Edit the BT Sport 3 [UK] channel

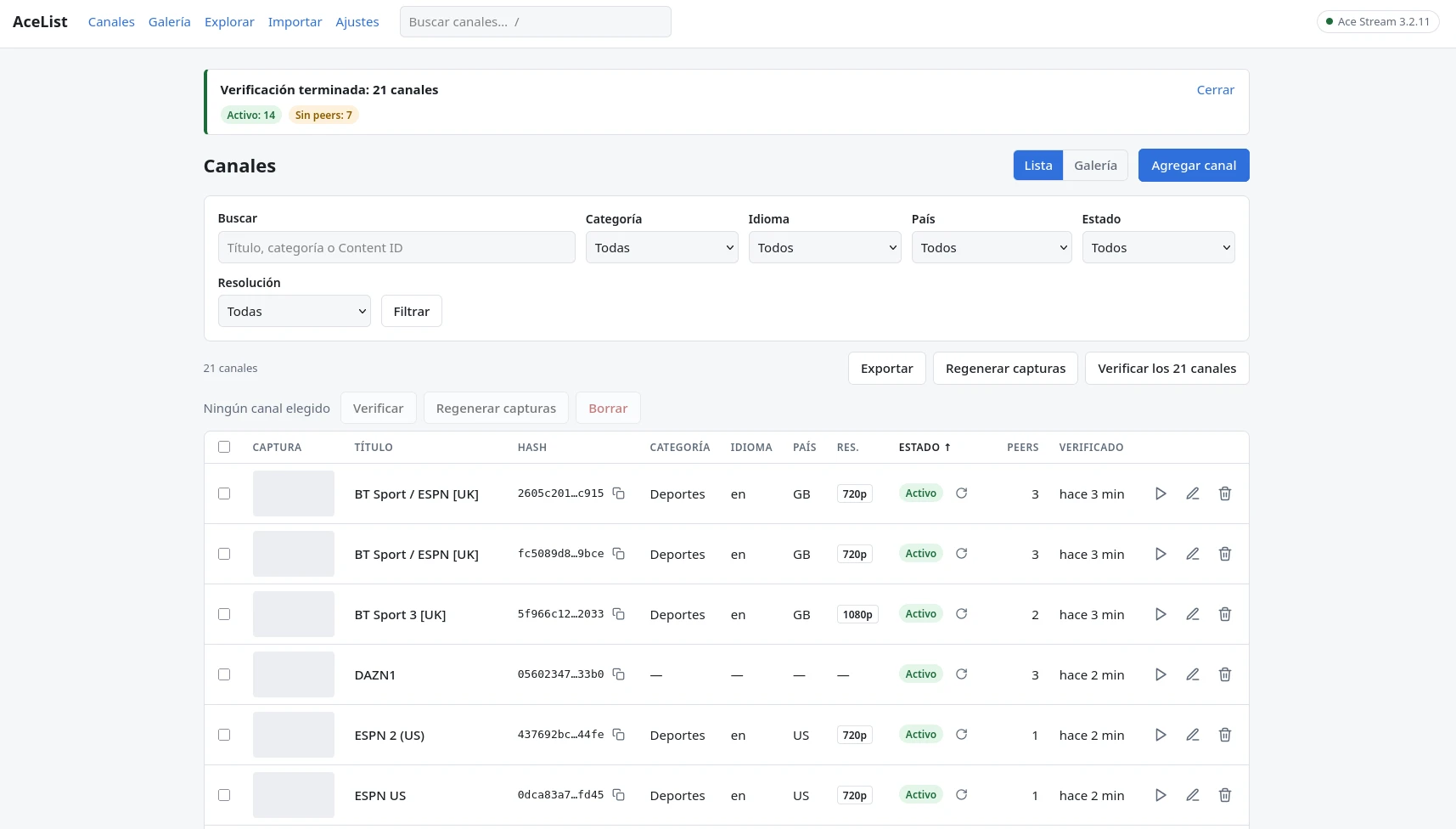coord(1193,614)
